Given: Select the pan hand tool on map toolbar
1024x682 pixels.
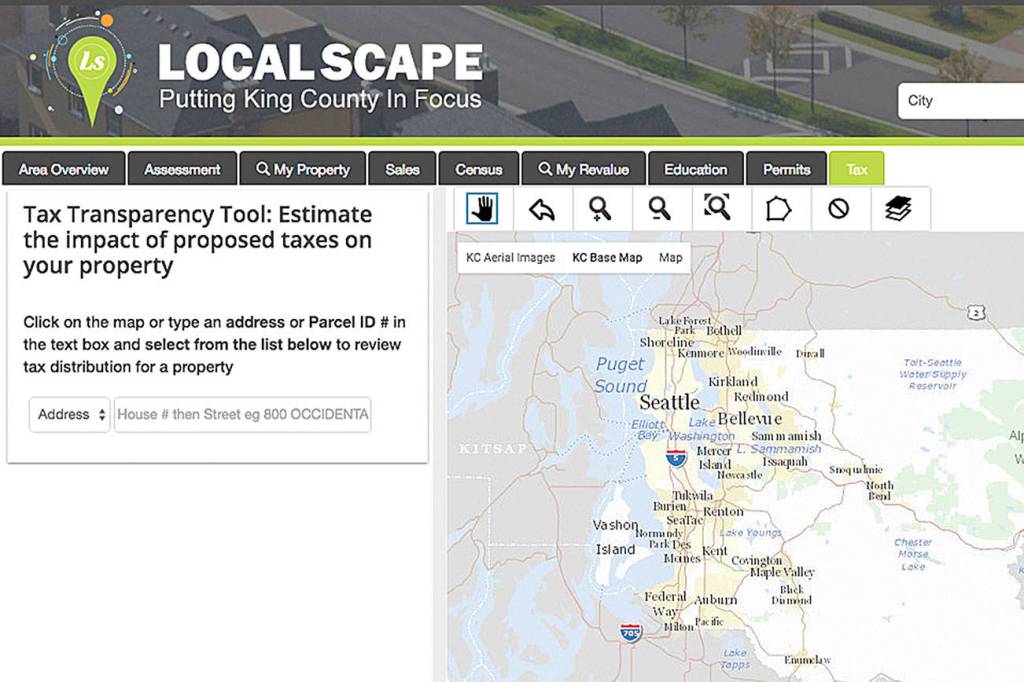Looking at the screenshot, I should 481,208.
